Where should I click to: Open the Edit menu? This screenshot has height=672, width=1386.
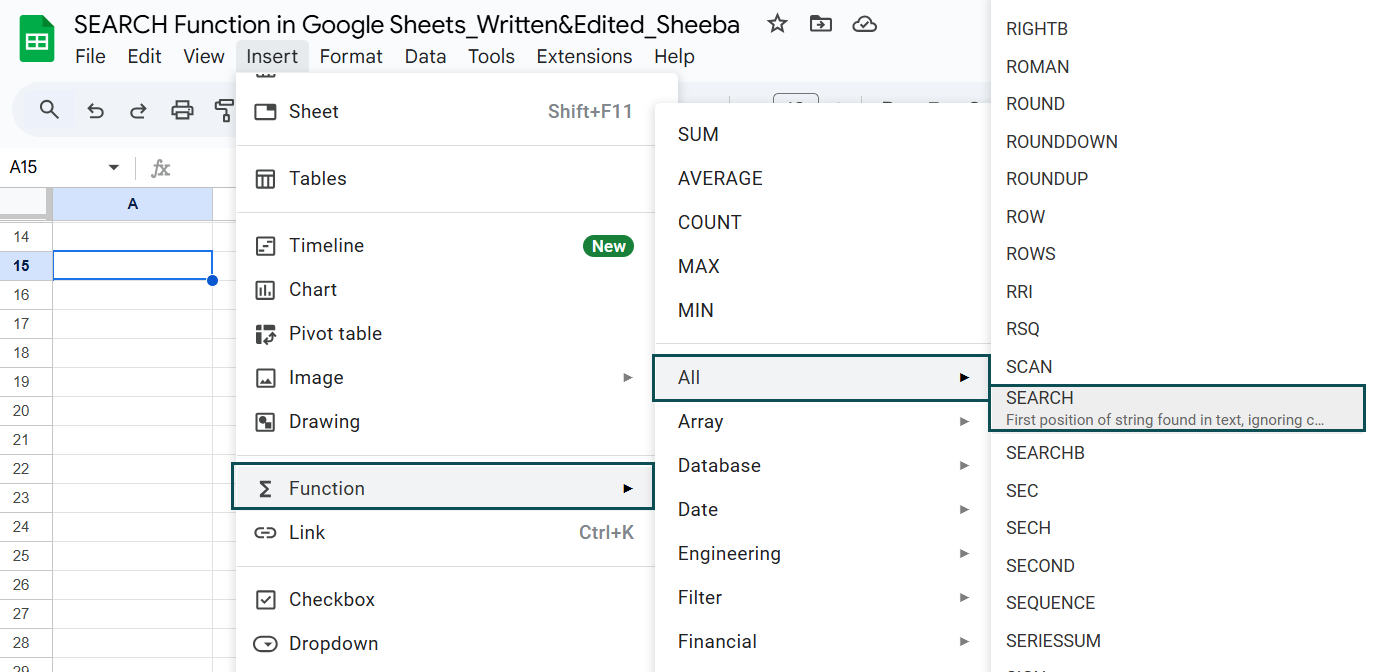(144, 57)
